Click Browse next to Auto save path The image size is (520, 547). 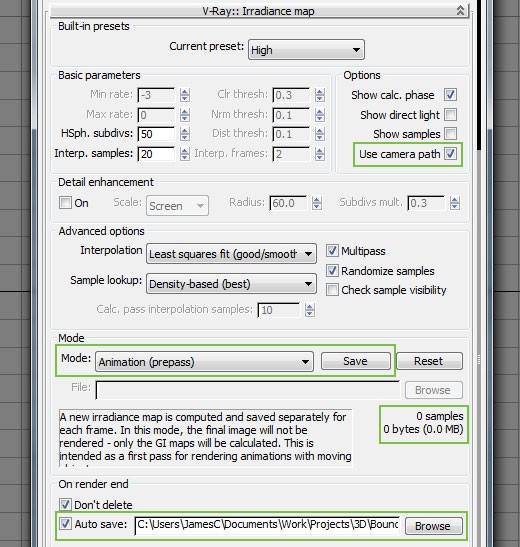coord(434,526)
